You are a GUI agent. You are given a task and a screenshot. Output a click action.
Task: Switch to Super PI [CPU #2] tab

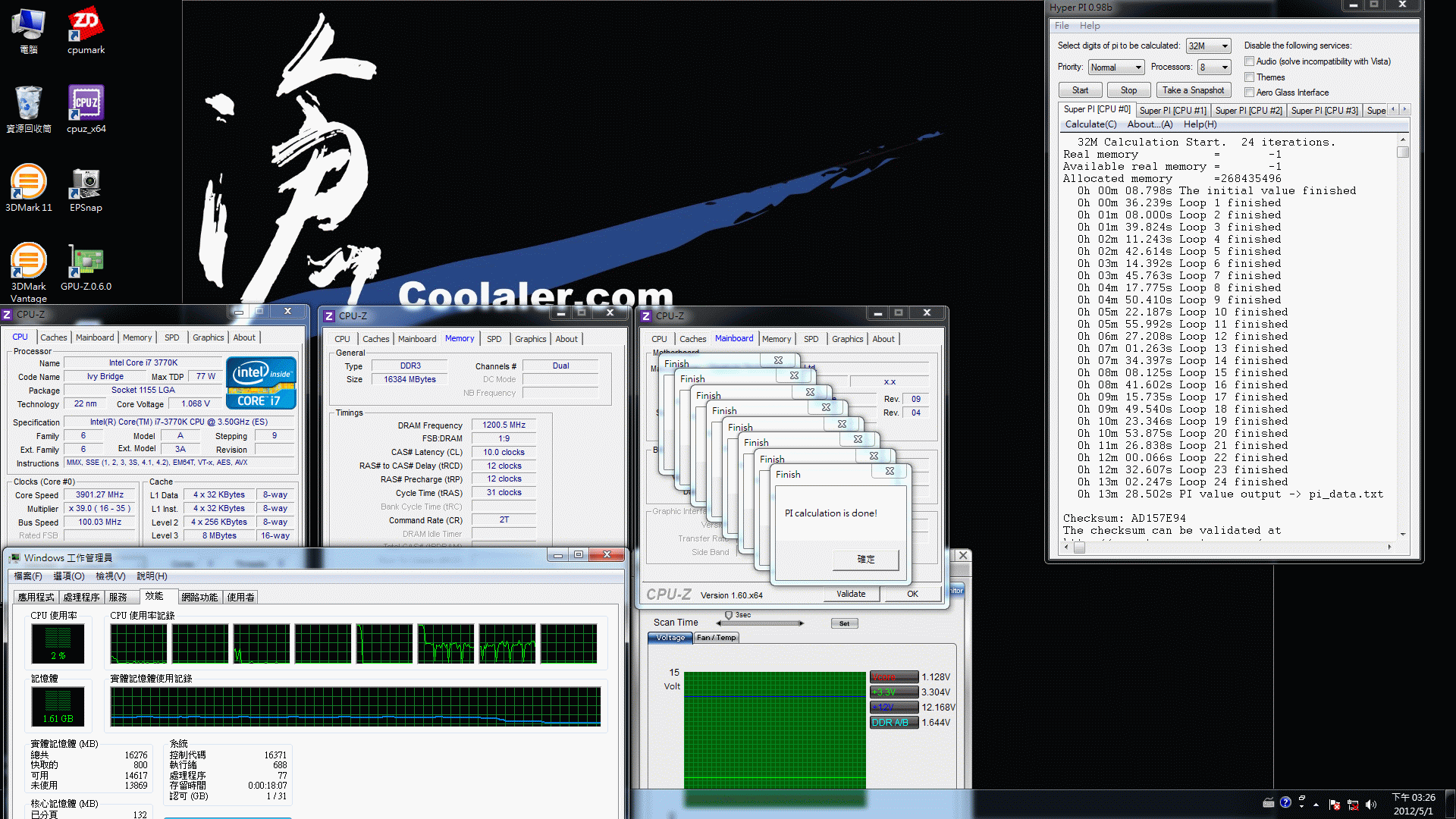click(x=1248, y=111)
